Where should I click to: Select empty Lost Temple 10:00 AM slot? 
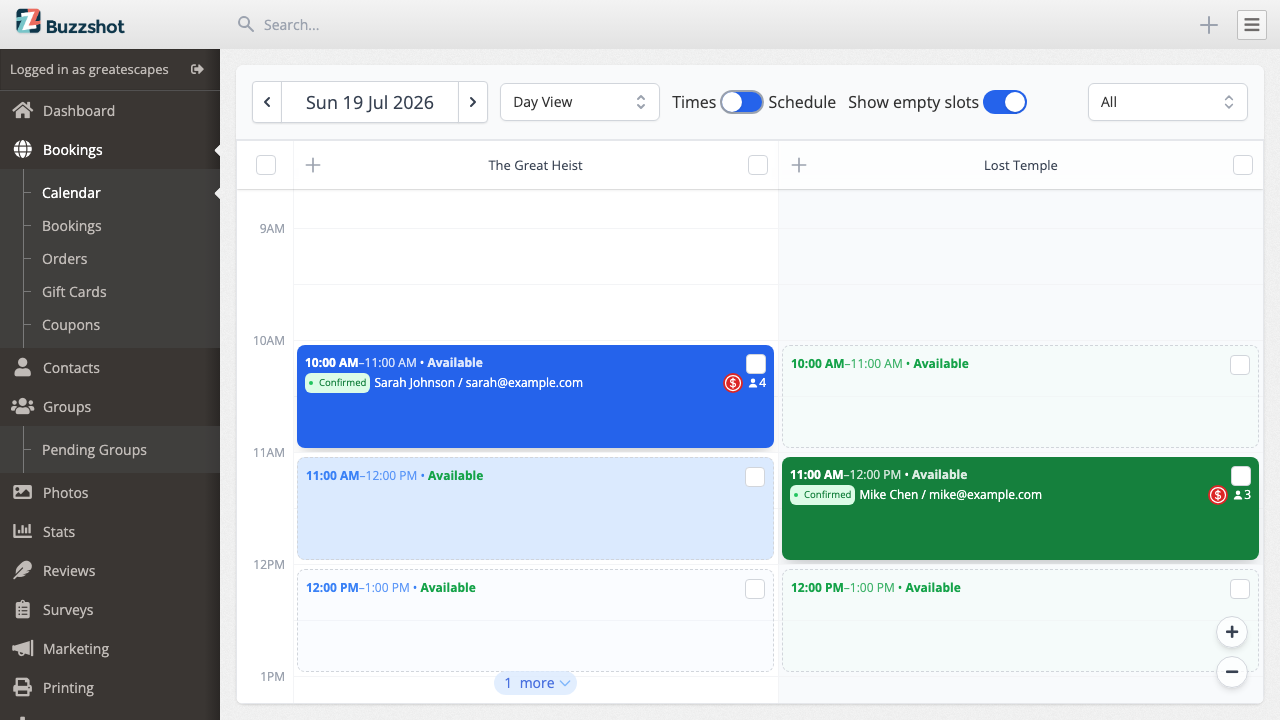click(x=1020, y=396)
